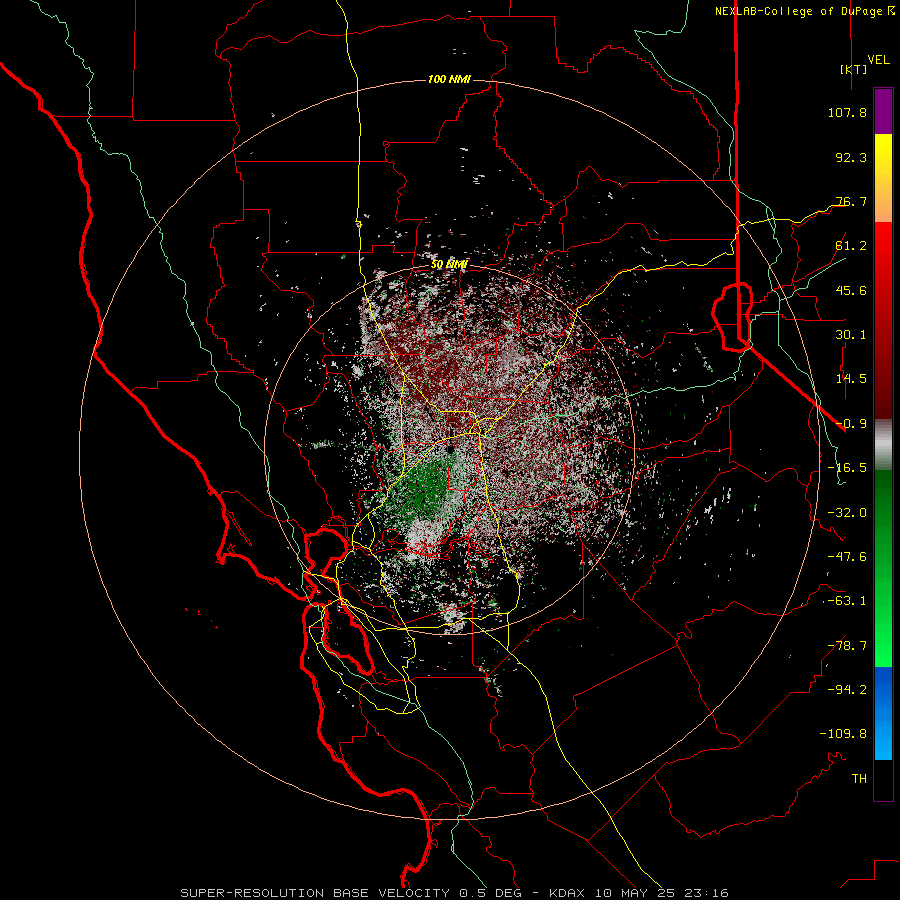Click the 107.8 legend value

847,112
